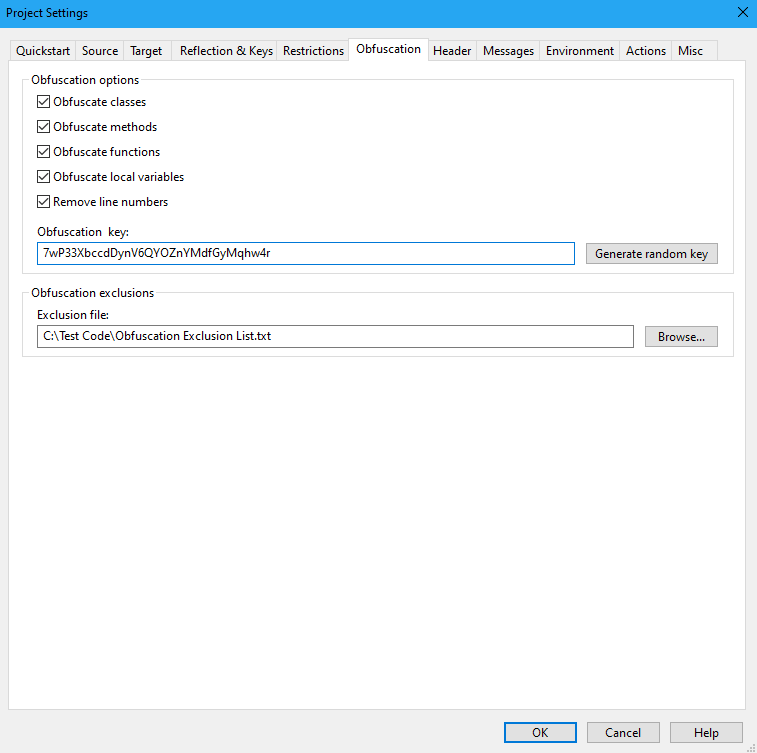Switch to the Misc tab
The height and width of the screenshot is (753, 757).
pos(690,51)
